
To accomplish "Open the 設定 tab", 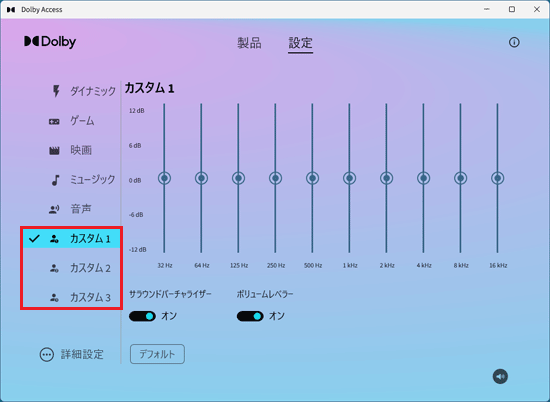I will tap(301, 43).
